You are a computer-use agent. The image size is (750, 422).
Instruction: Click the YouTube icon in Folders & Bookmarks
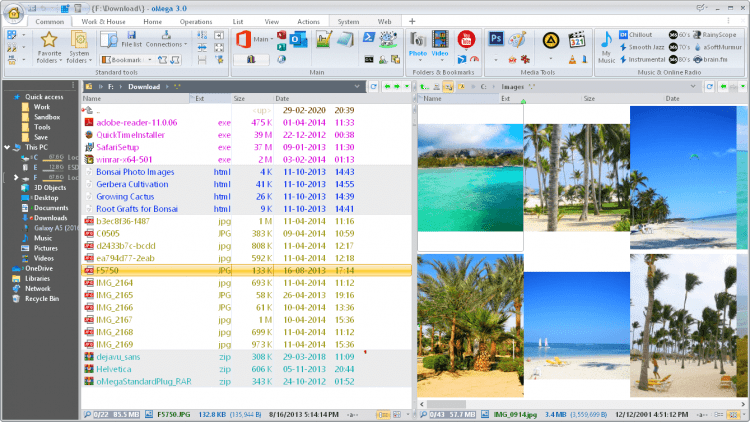pos(466,39)
